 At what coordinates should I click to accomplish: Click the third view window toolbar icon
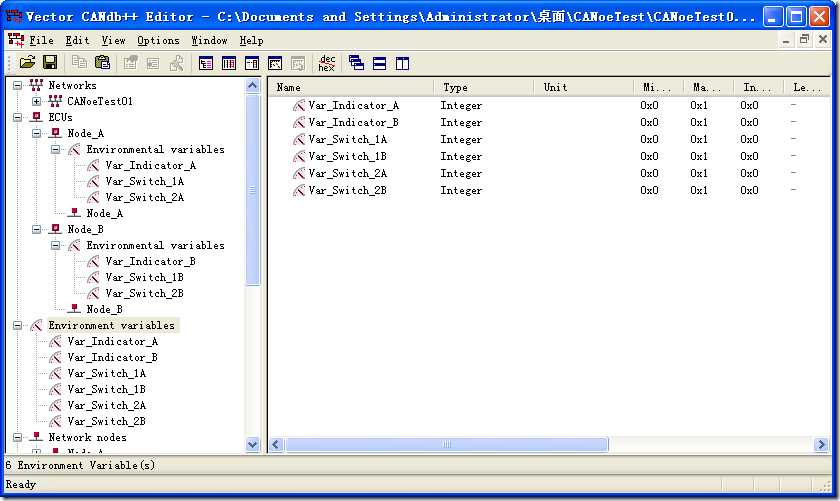(x=252, y=64)
